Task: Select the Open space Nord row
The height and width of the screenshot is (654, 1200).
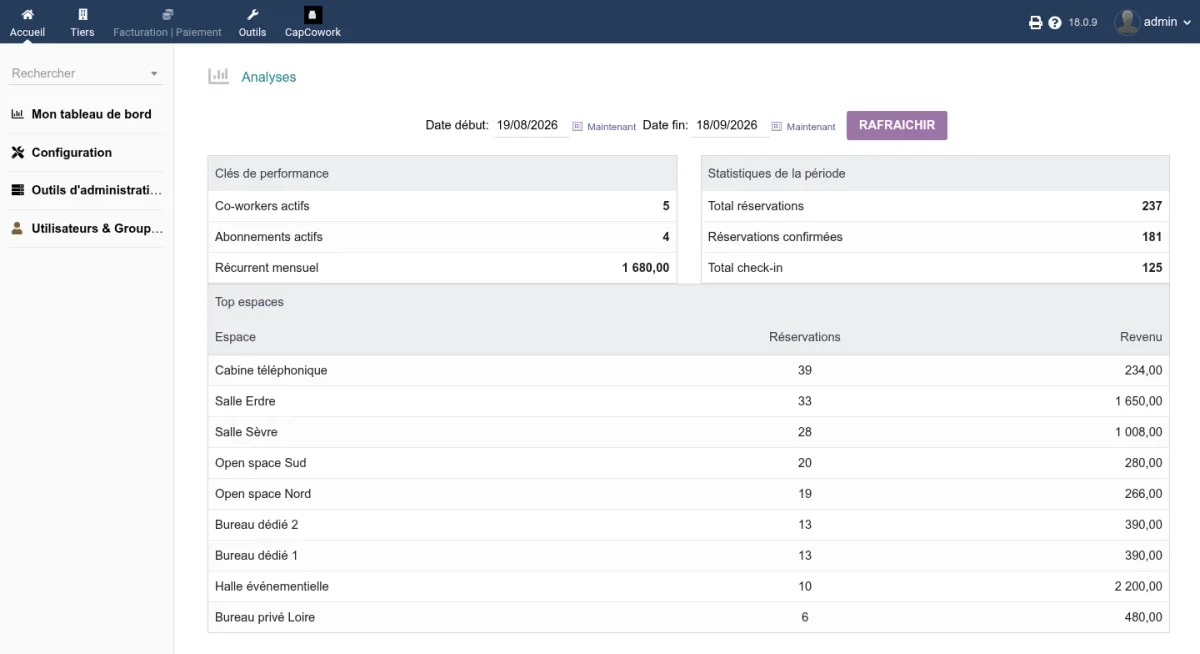Action: (x=688, y=494)
